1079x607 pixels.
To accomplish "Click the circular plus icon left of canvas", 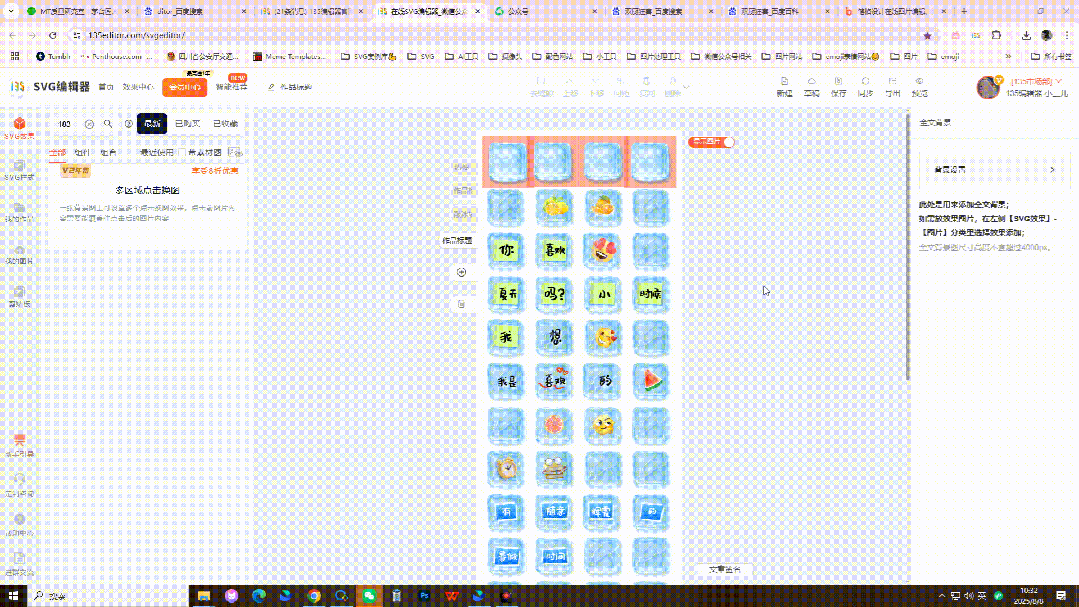I will point(462,273).
